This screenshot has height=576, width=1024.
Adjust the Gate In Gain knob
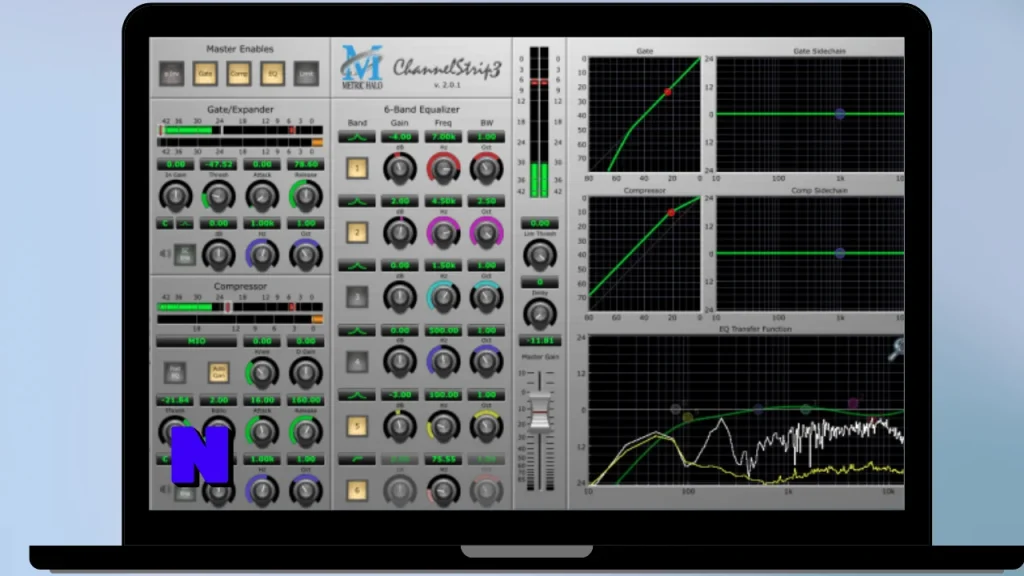click(175, 196)
